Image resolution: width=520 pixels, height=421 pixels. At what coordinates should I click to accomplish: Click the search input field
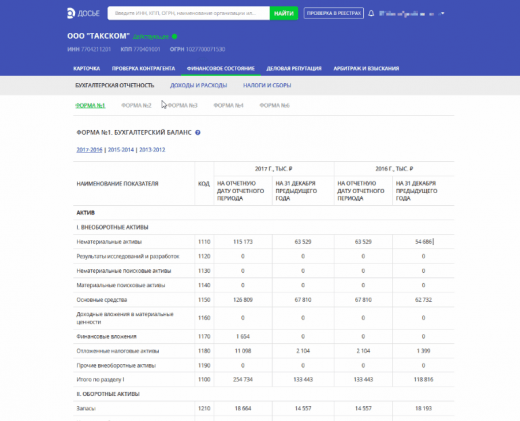coord(189,13)
